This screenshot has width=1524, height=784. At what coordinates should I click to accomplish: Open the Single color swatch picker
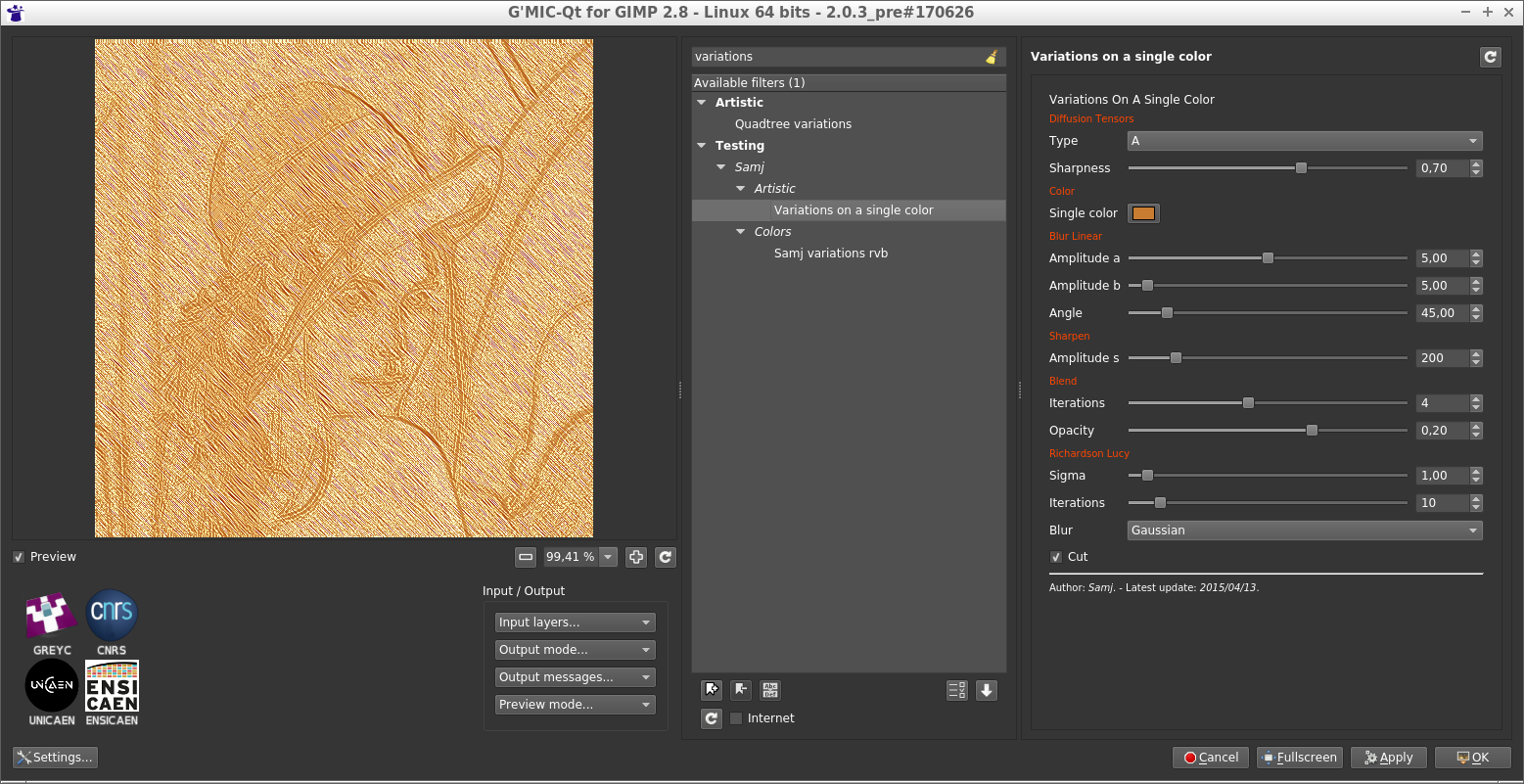(x=1143, y=213)
